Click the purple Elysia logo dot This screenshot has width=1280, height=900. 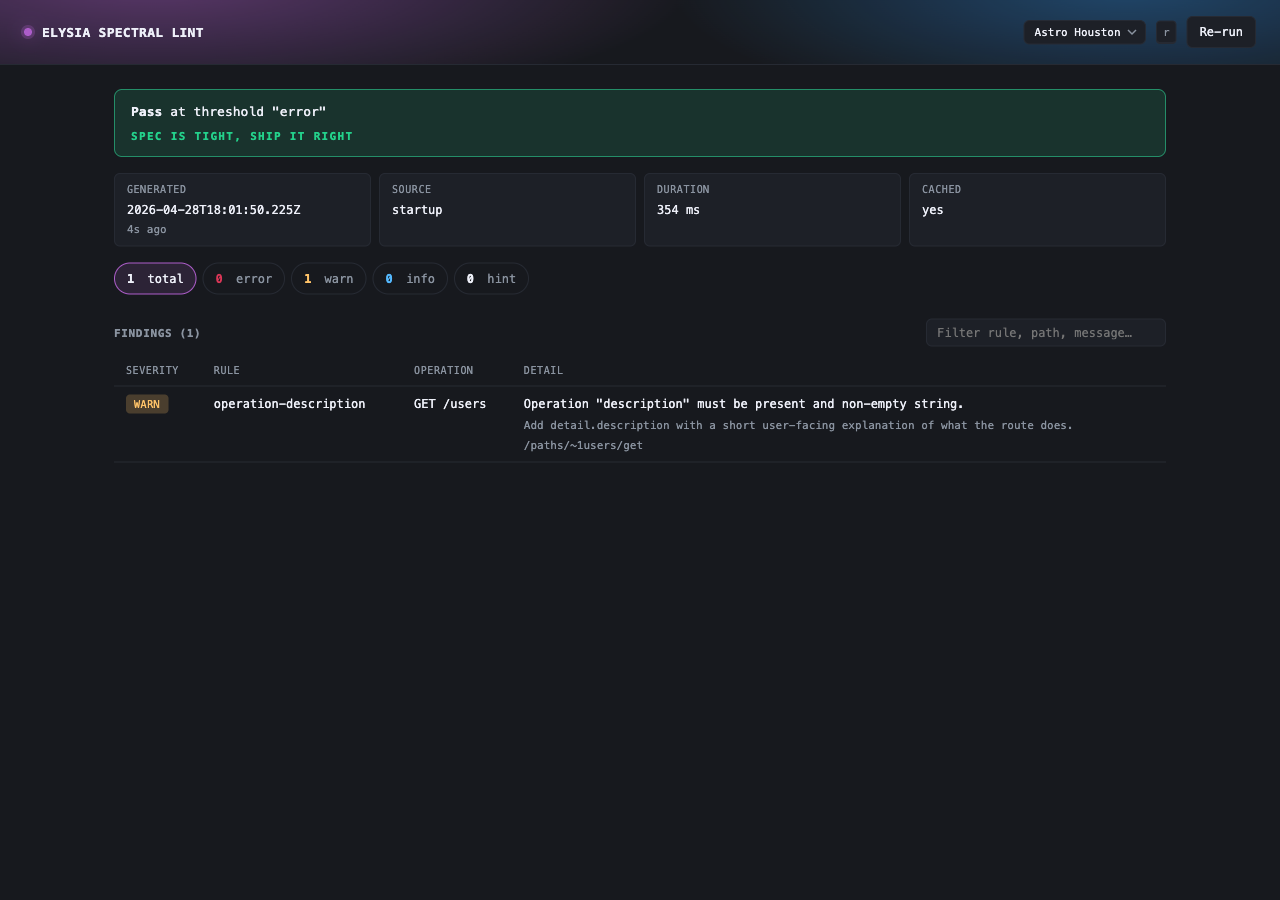(x=28, y=32)
